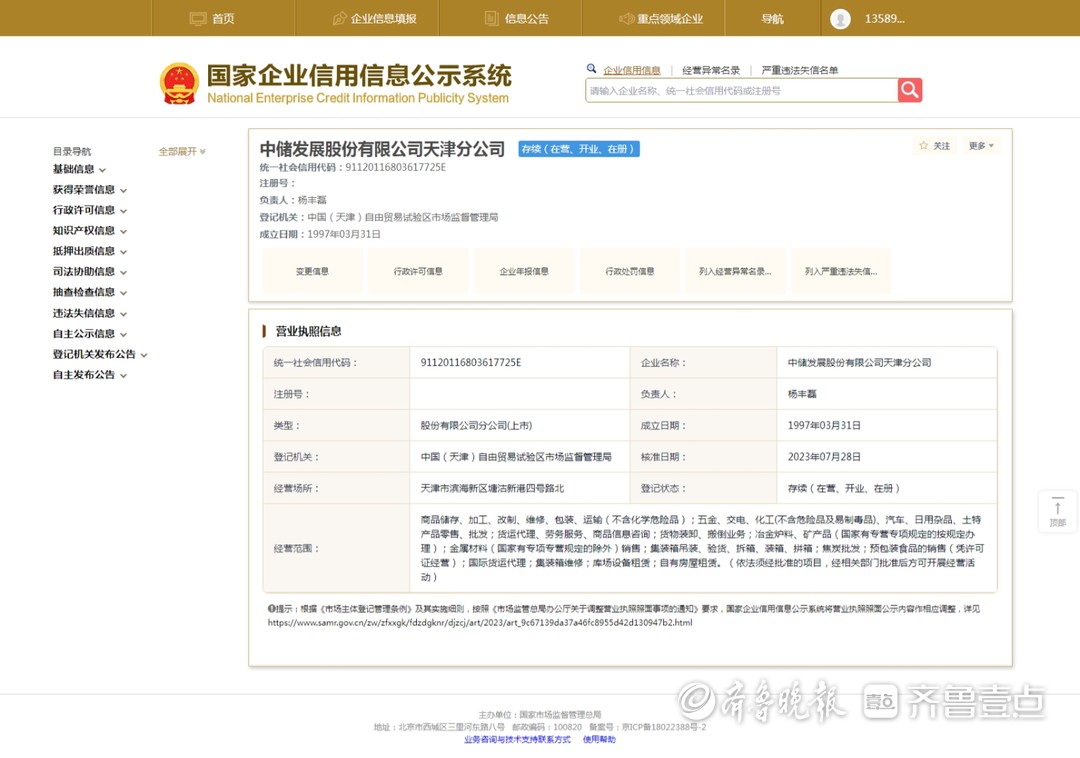Click business address 天津市滨海新区塘沽新港四号路北
The image size is (1080, 758).
coord(492,488)
